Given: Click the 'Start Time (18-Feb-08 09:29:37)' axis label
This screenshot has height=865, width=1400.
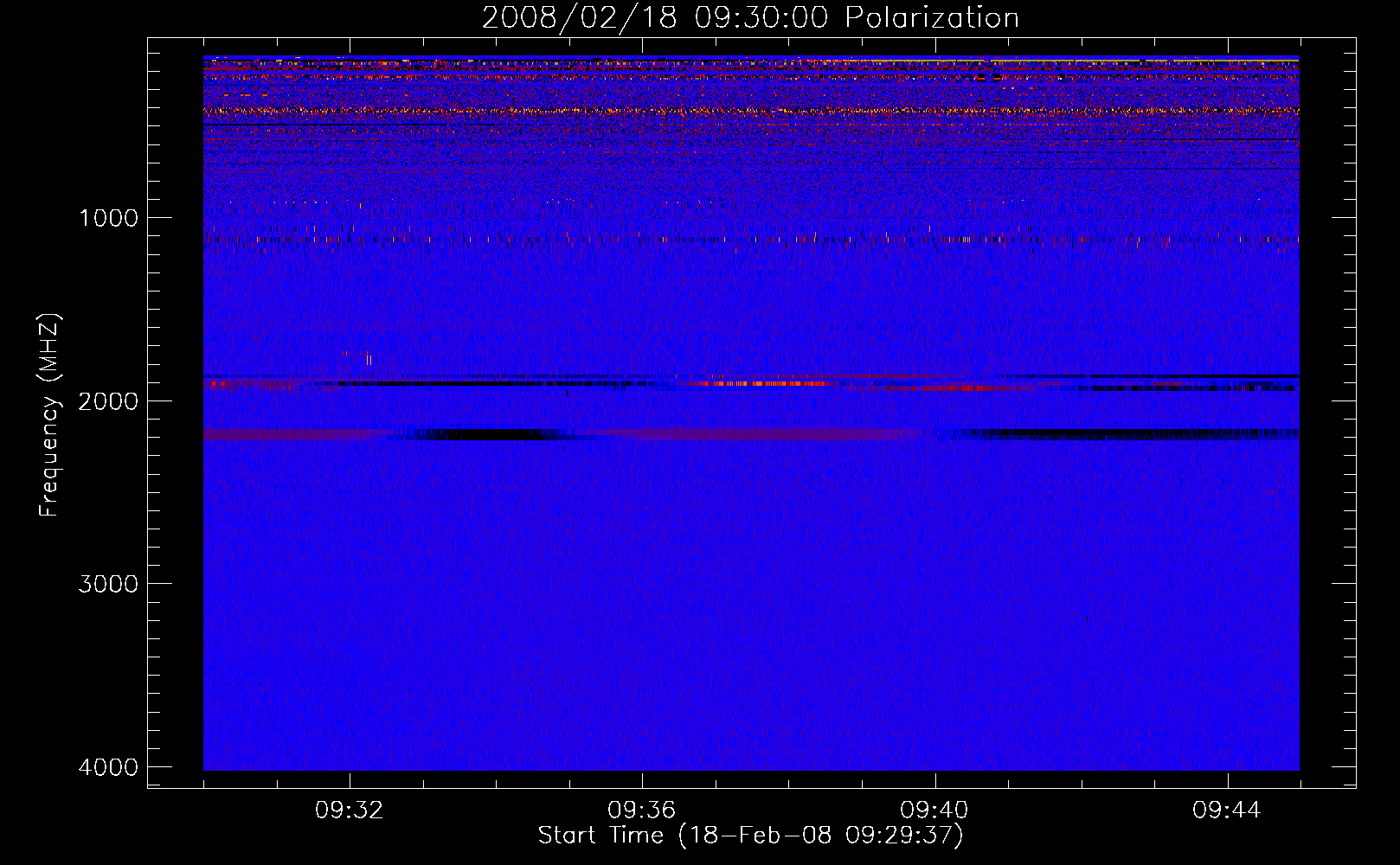Looking at the screenshot, I should (750, 836).
